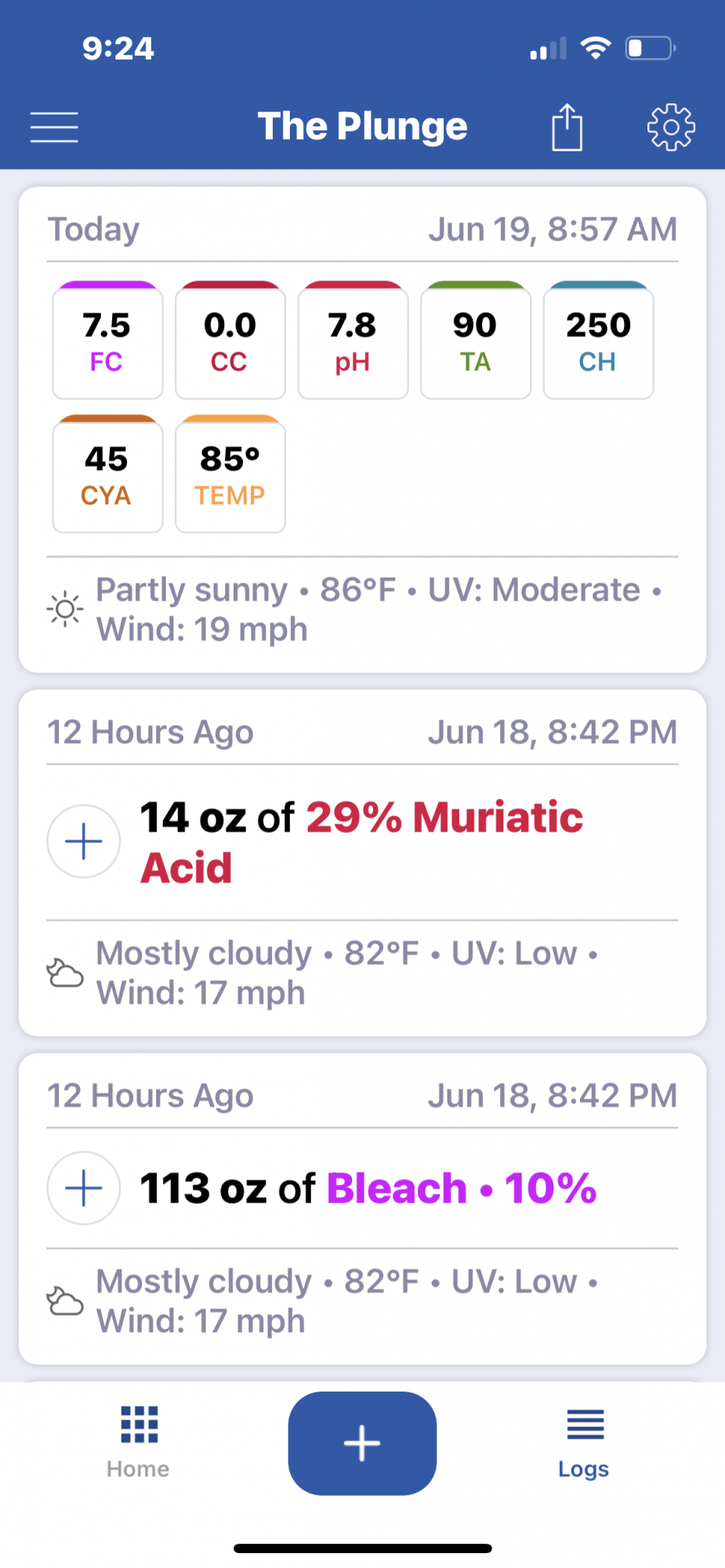The width and height of the screenshot is (725, 1568).
Task: Tap the large blue add button
Action: point(362,1443)
